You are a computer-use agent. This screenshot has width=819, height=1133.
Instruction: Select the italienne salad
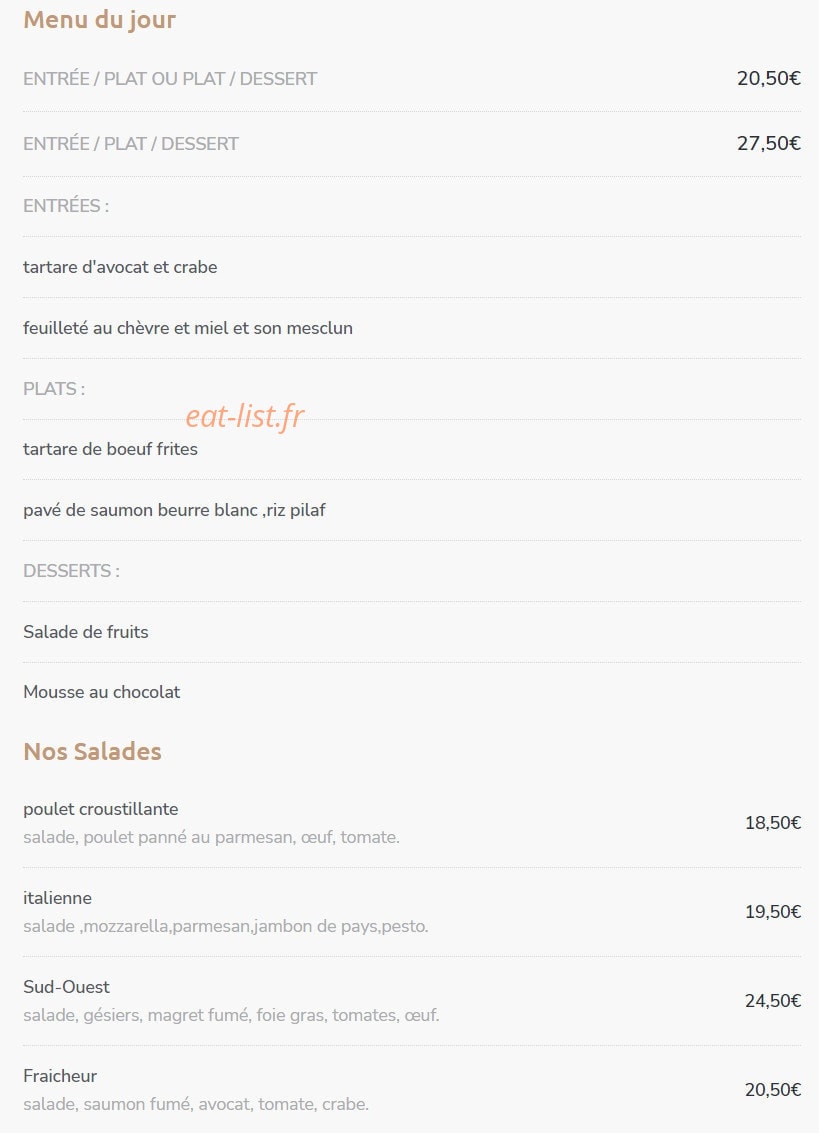pos(412,912)
